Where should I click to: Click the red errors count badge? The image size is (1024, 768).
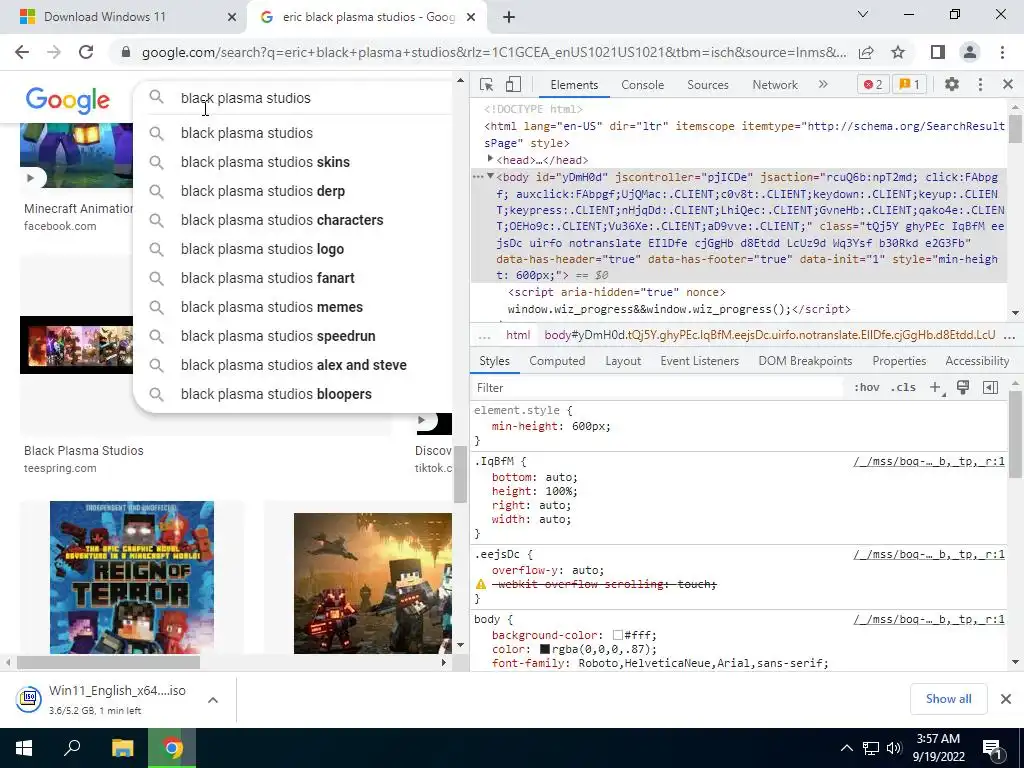tap(872, 84)
